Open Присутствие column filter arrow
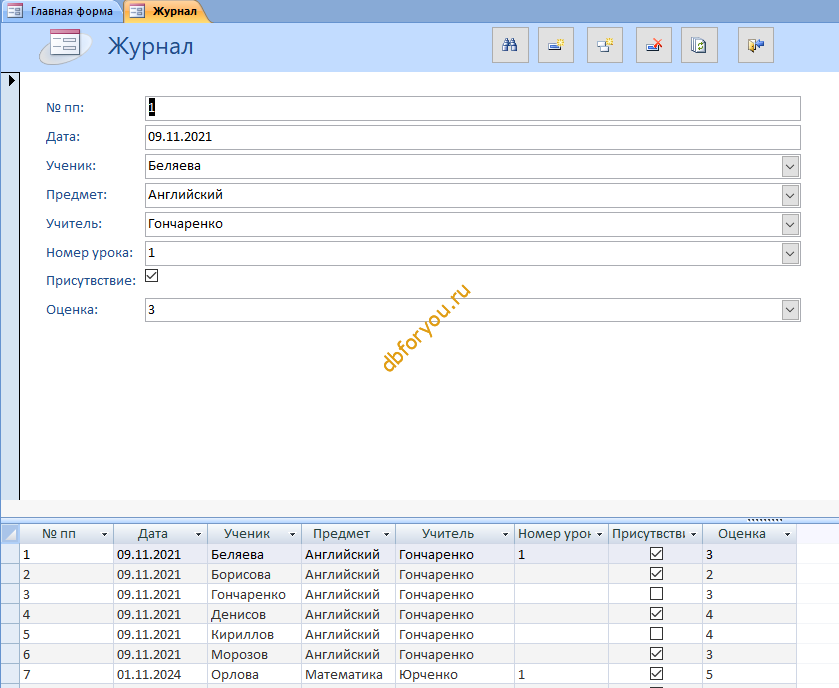 point(693,534)
